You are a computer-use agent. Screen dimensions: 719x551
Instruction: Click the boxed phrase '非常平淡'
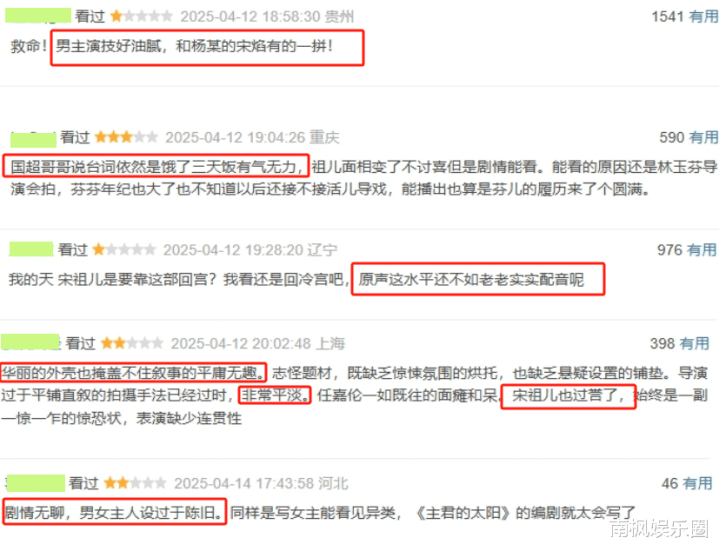[275, 395]
